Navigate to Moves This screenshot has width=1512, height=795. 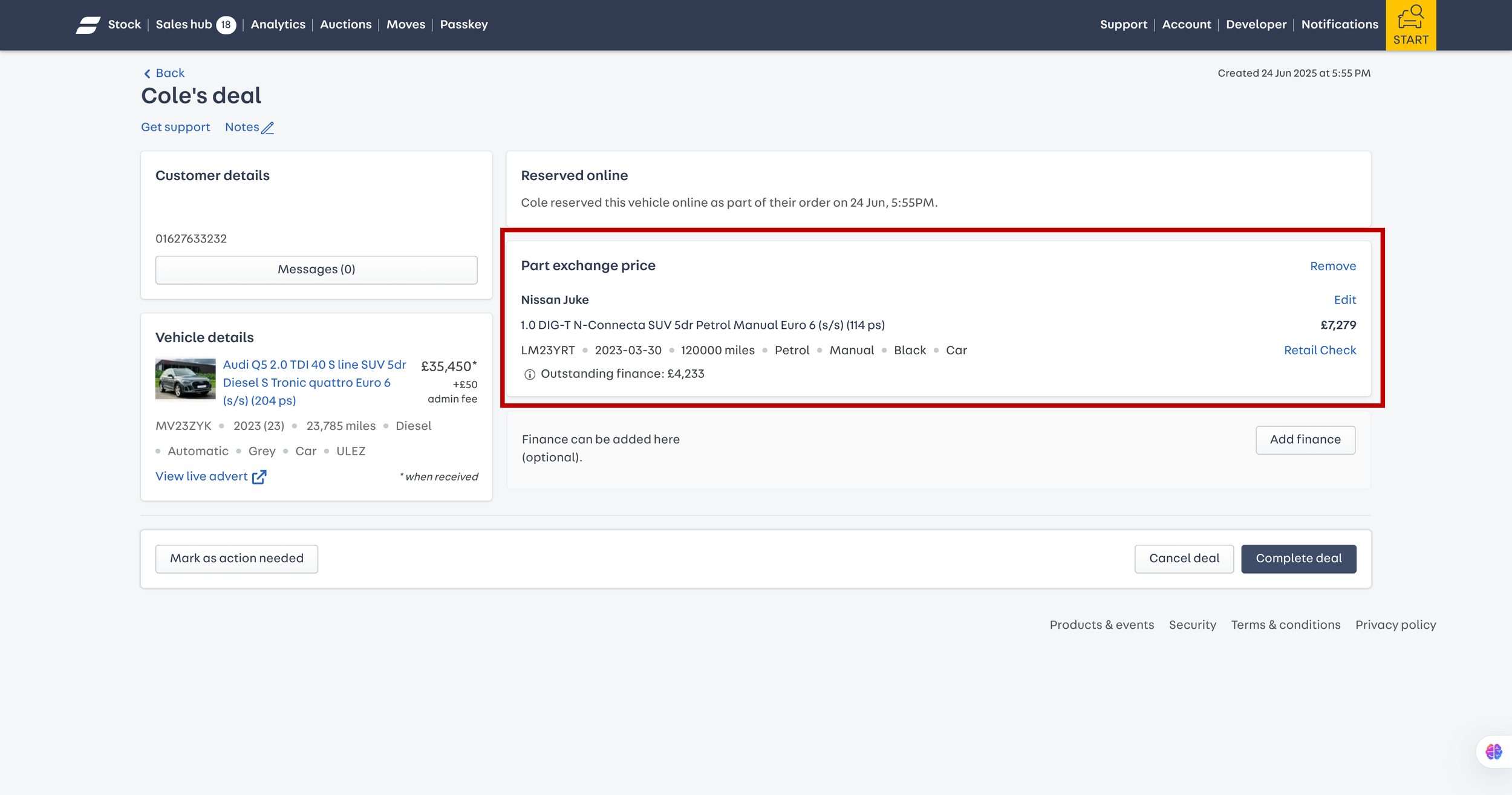[406, 25]
